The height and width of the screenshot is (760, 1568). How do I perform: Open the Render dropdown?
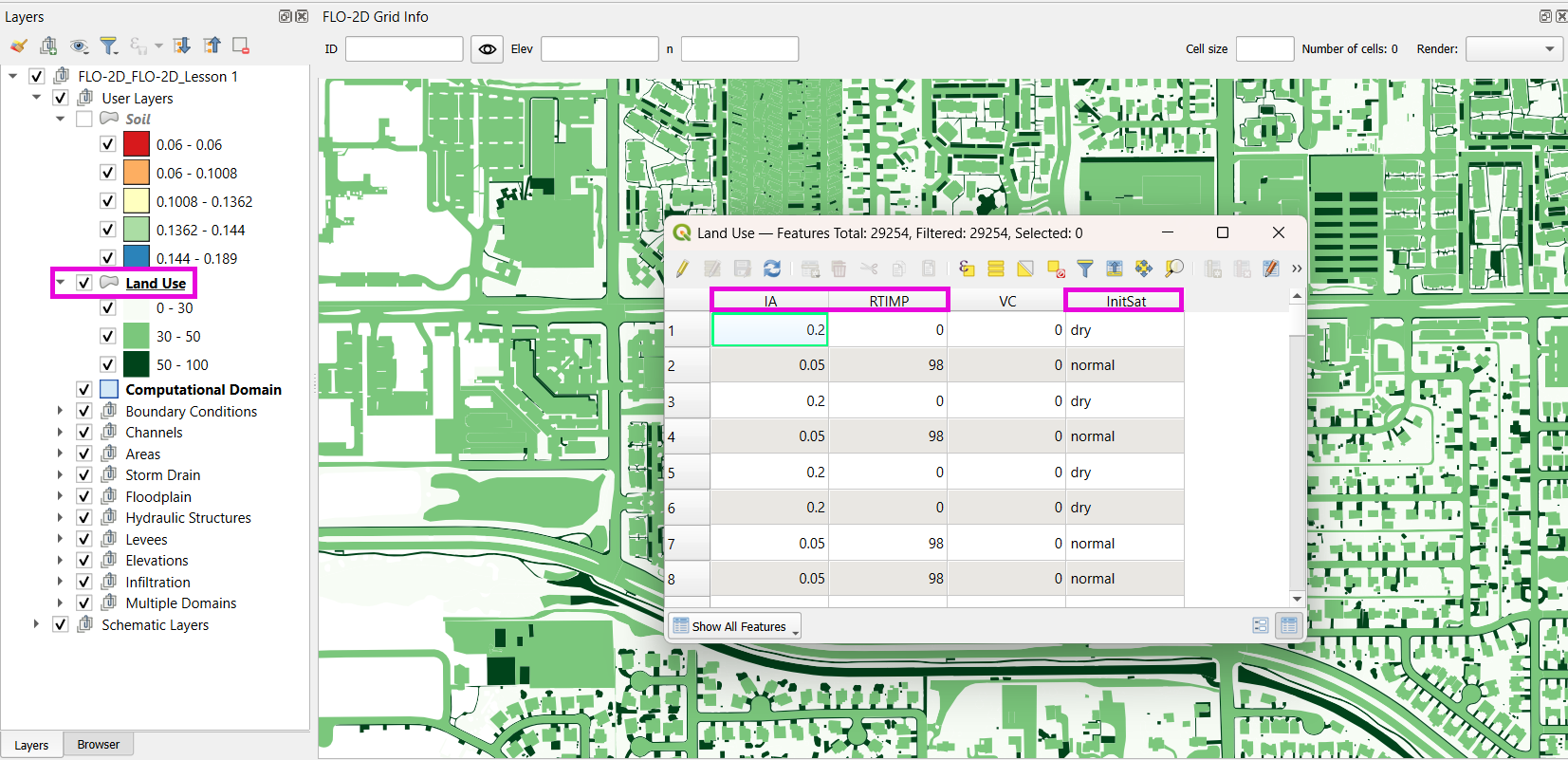(x=1514, y=49)
